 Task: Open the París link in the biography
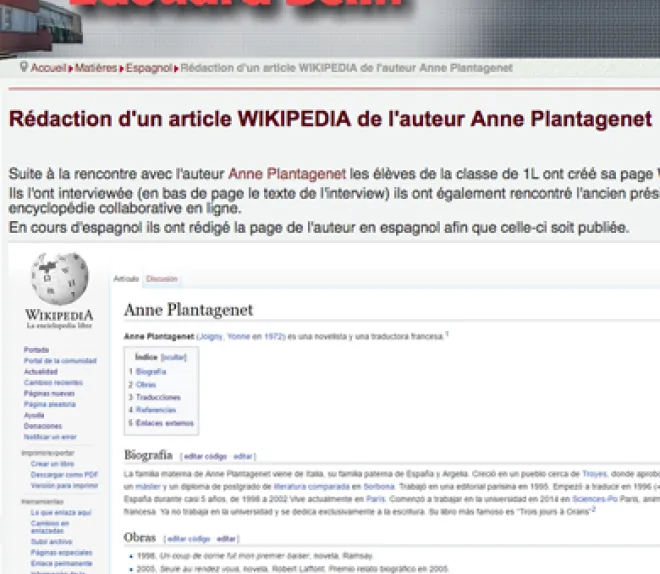tap(375, 499)
